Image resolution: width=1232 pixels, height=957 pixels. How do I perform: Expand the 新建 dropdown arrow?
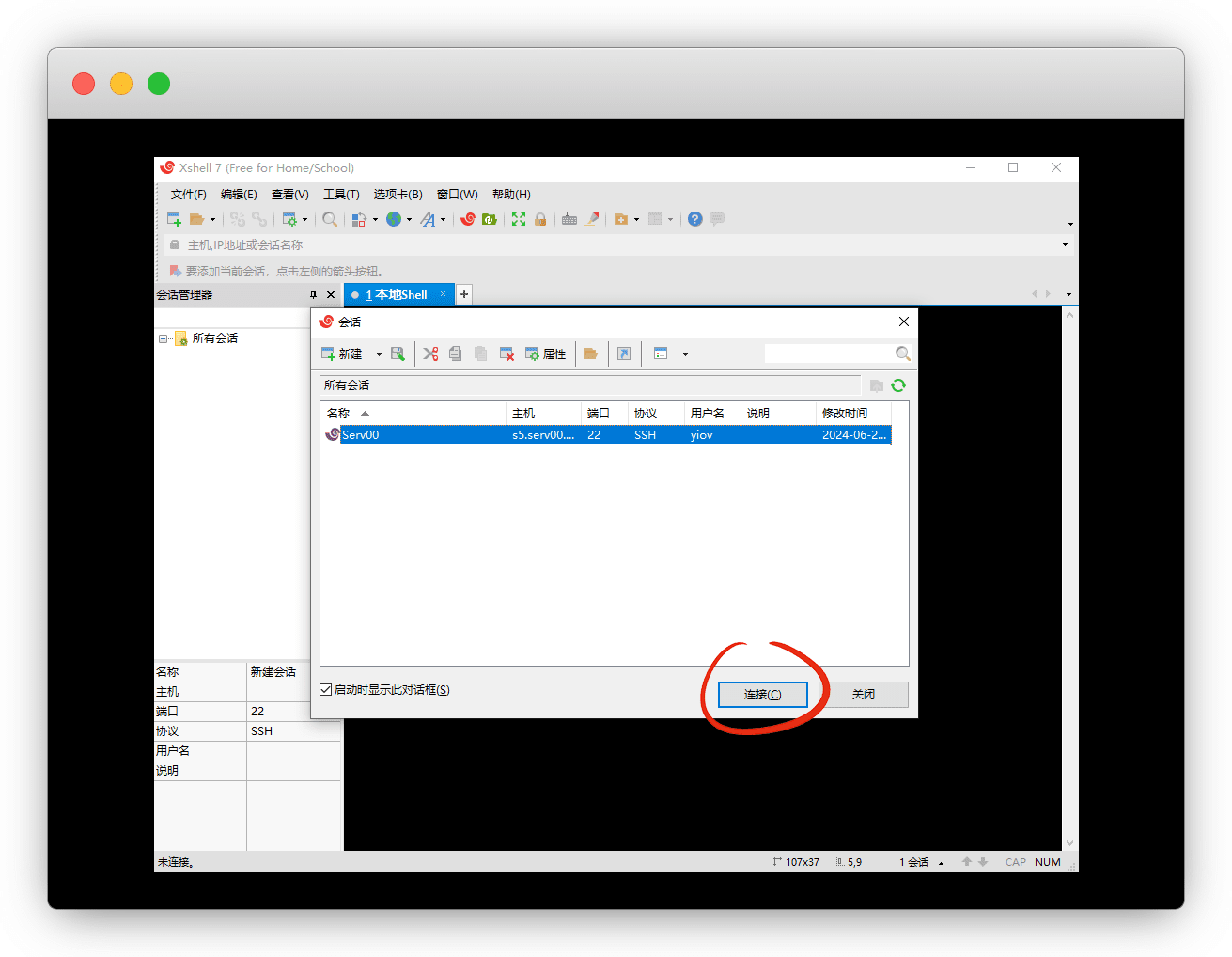click(379, 354)
